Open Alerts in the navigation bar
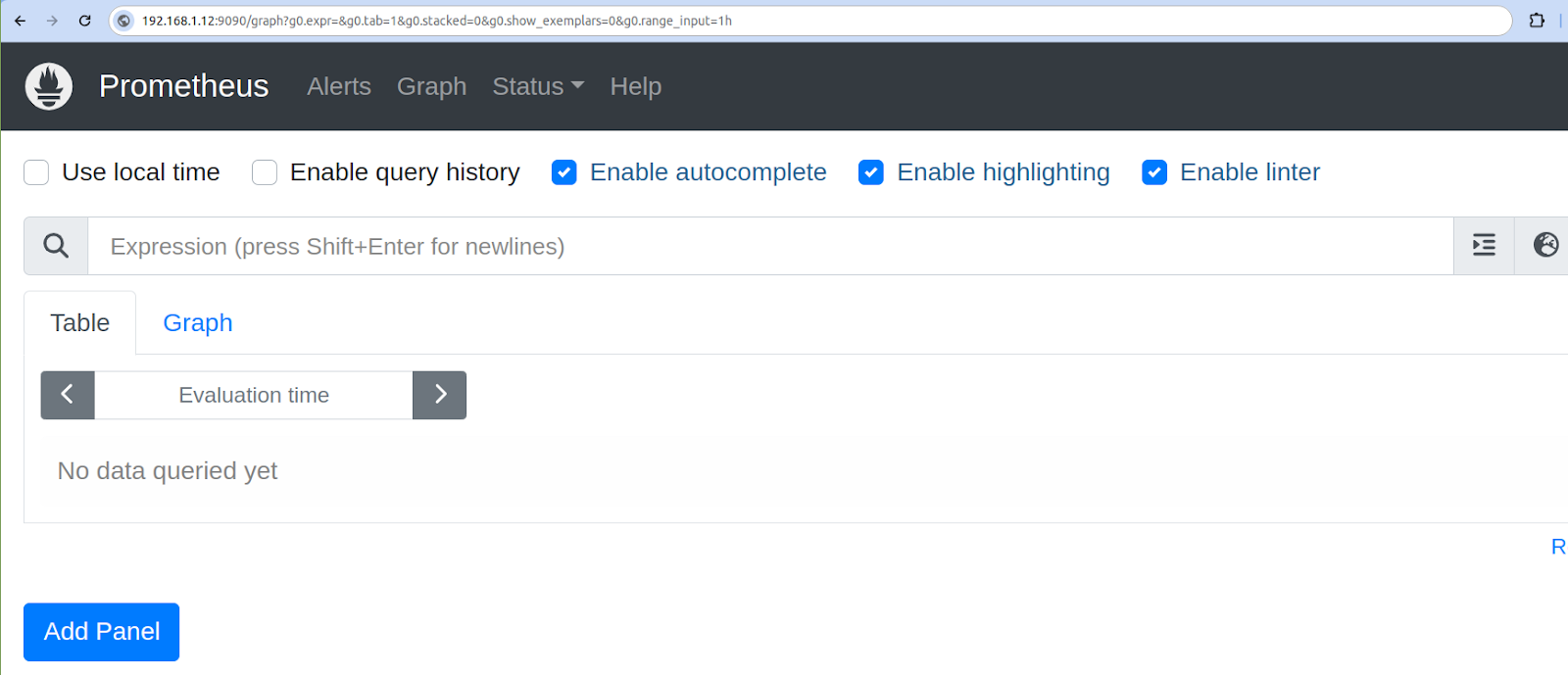The width and height of the screenshot is (1568, 675). tap(339, 86)
